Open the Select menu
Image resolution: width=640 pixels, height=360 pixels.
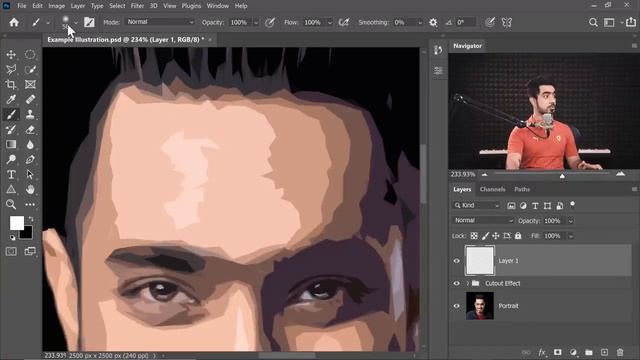(117, 6)
